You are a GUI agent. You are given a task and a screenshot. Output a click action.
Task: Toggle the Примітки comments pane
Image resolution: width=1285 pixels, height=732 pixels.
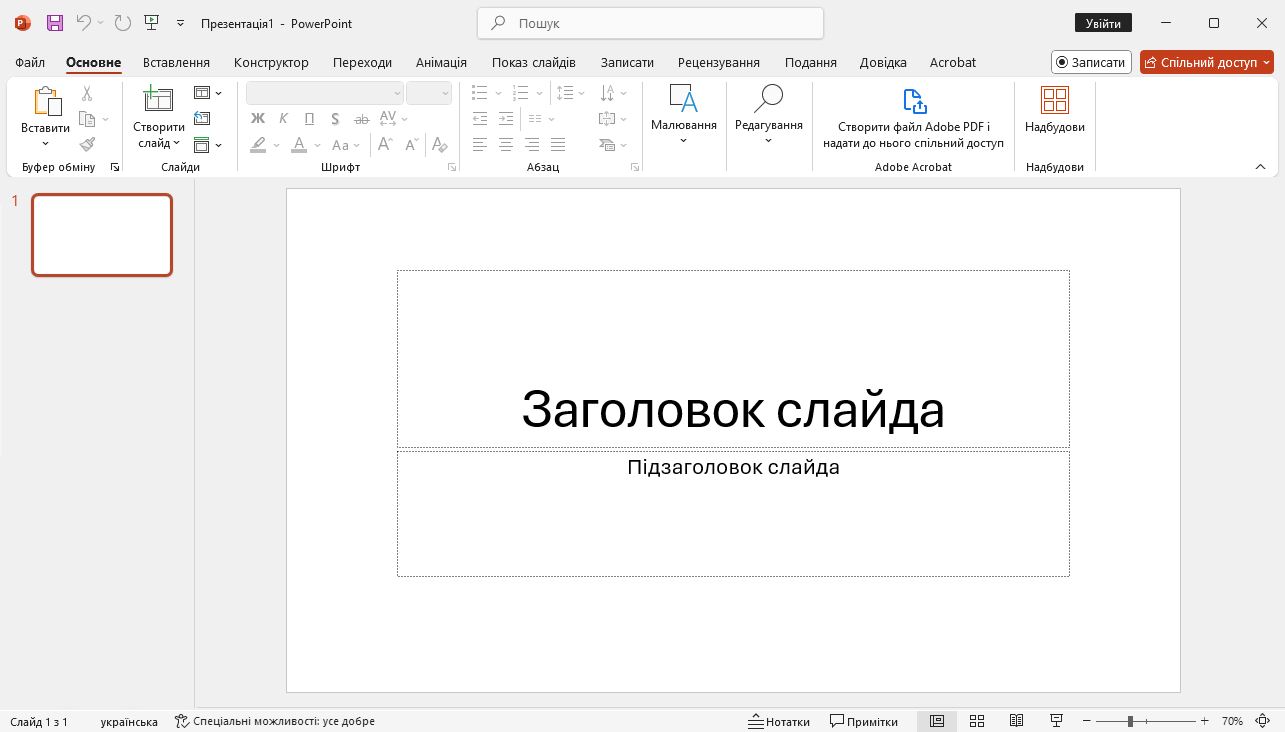[x=864, y=721]
